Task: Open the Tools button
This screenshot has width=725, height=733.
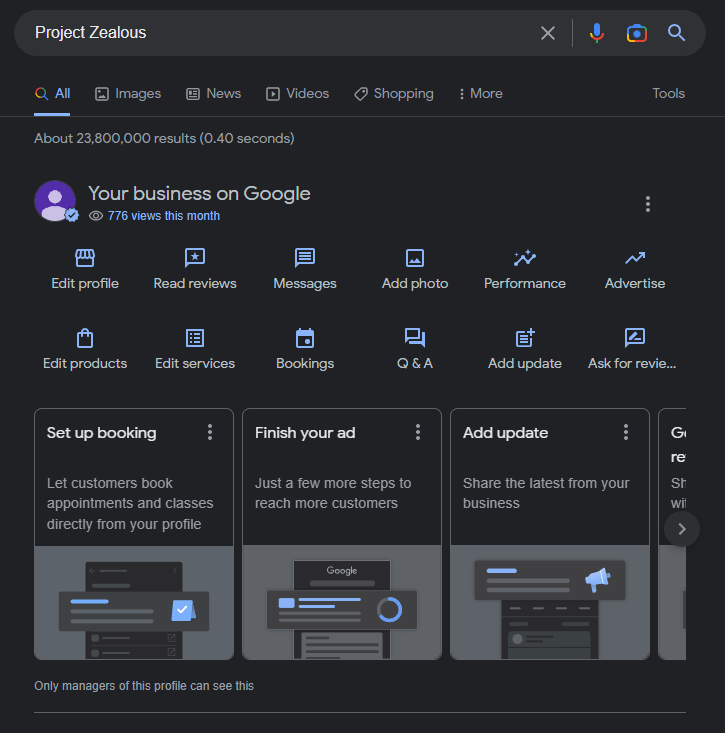Action: [x=668, y=93]
